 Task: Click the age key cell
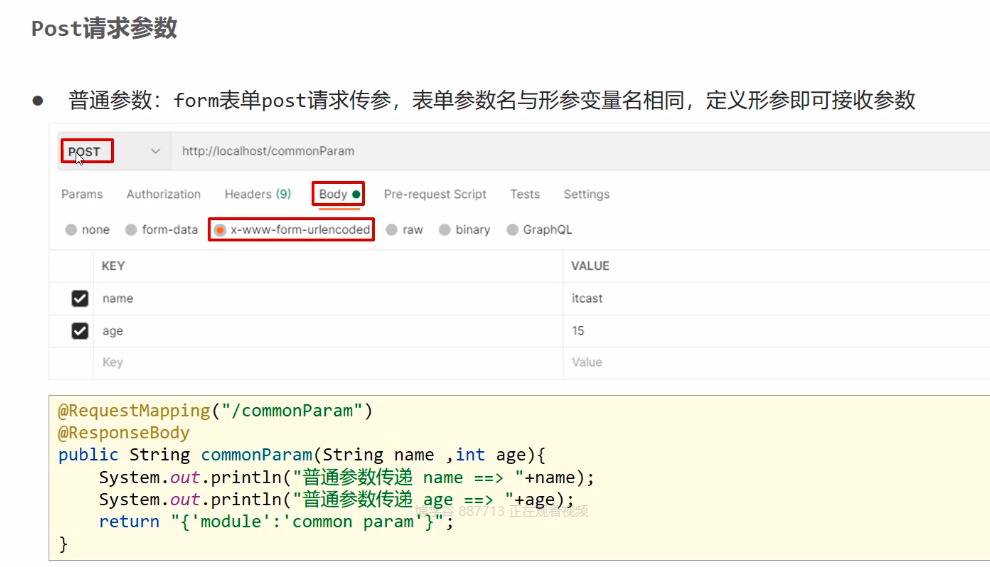[328, 331]
